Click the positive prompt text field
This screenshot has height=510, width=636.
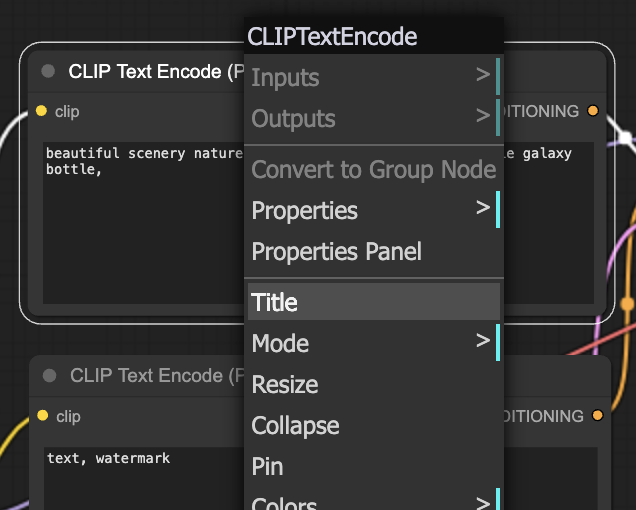(x=143, y=223)
